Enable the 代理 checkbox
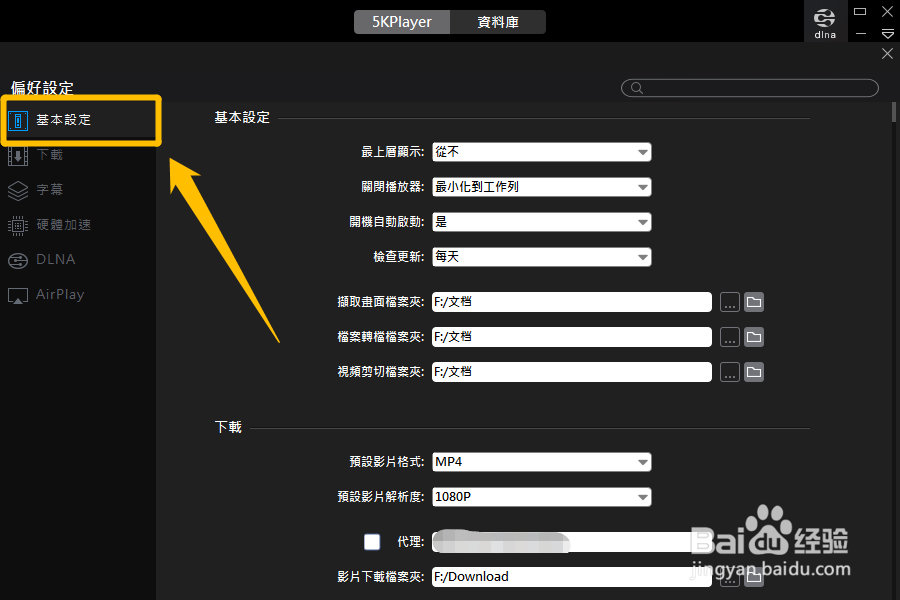 (x=372, y=541)
